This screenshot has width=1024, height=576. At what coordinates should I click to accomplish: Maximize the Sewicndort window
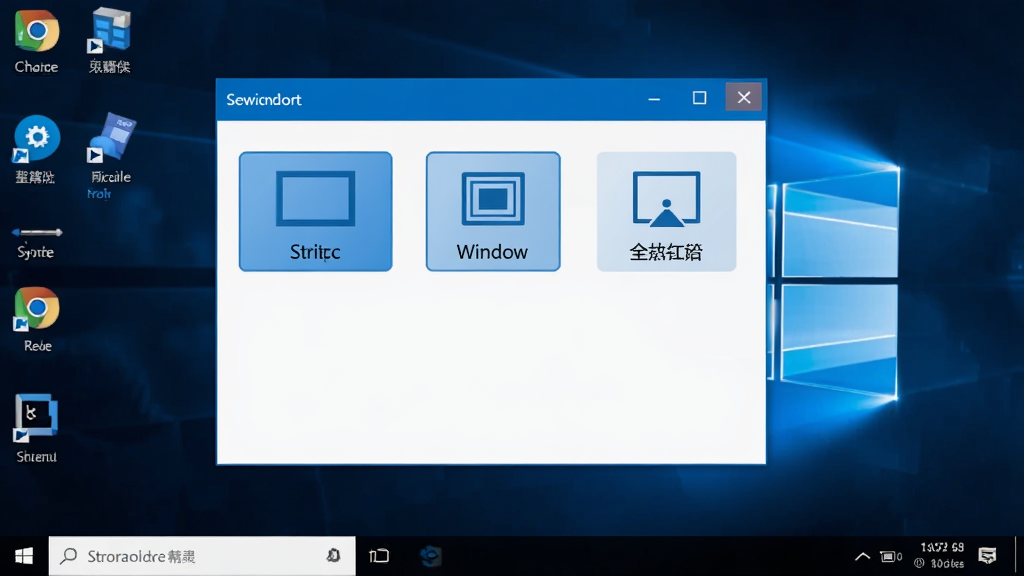coord(699,98)
